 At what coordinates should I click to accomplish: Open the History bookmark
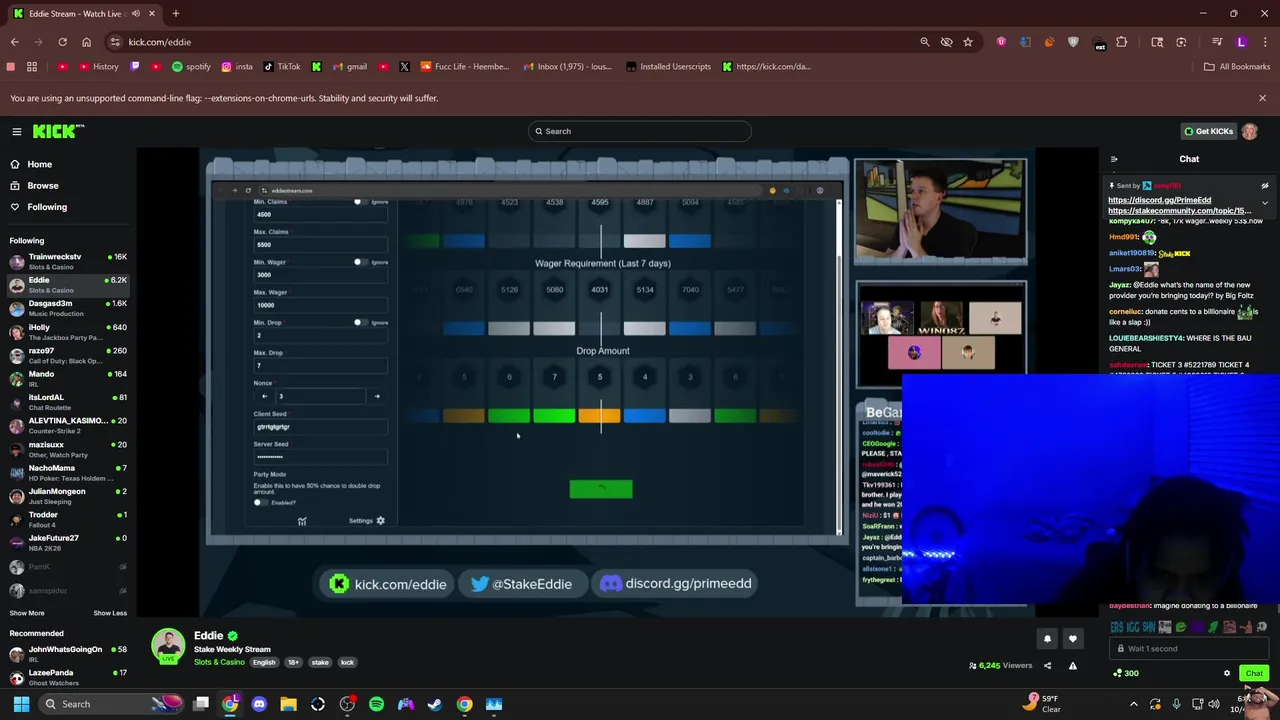coord(99,67)
